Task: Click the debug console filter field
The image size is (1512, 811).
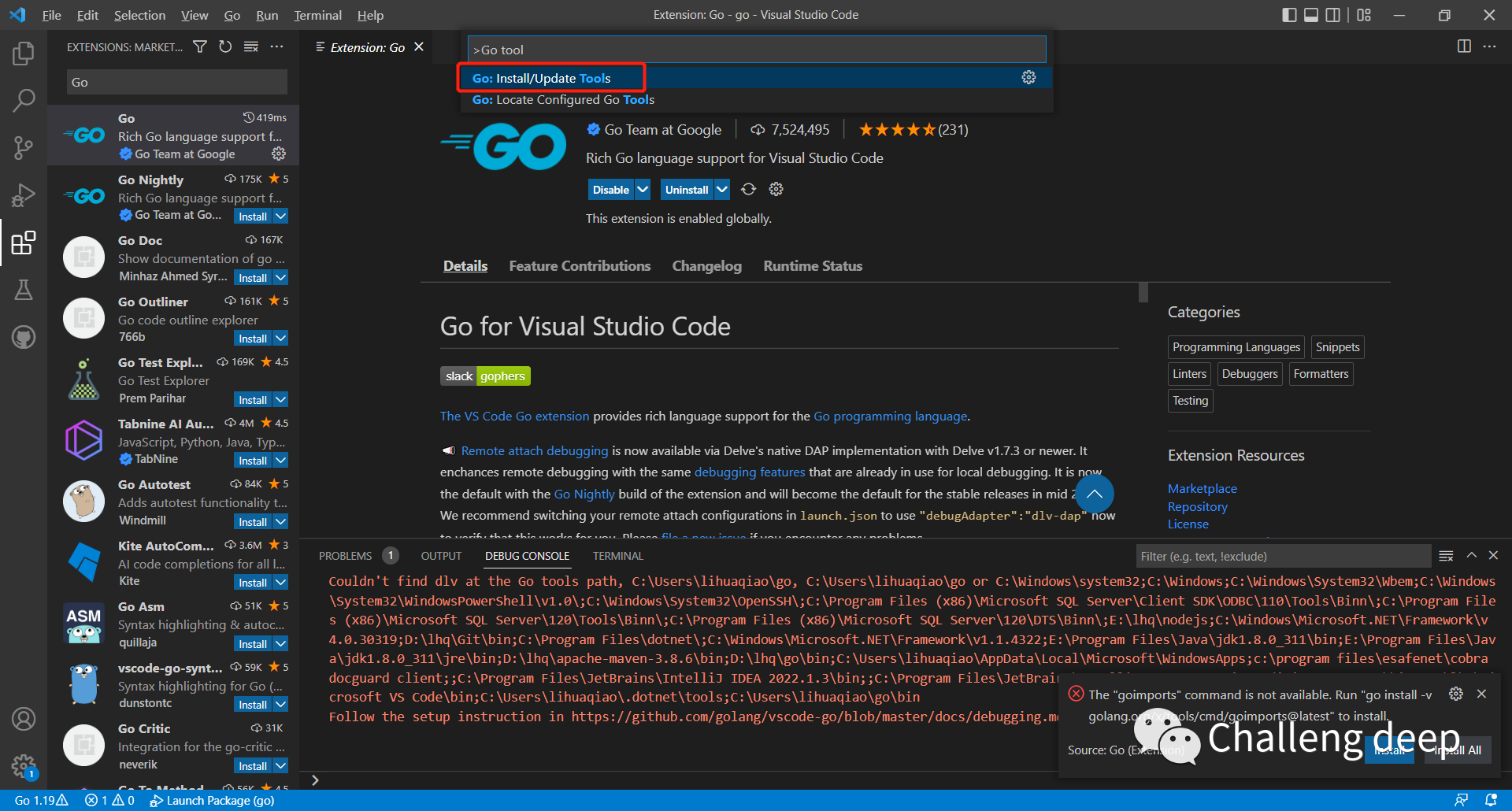Action: point(1284,556)
